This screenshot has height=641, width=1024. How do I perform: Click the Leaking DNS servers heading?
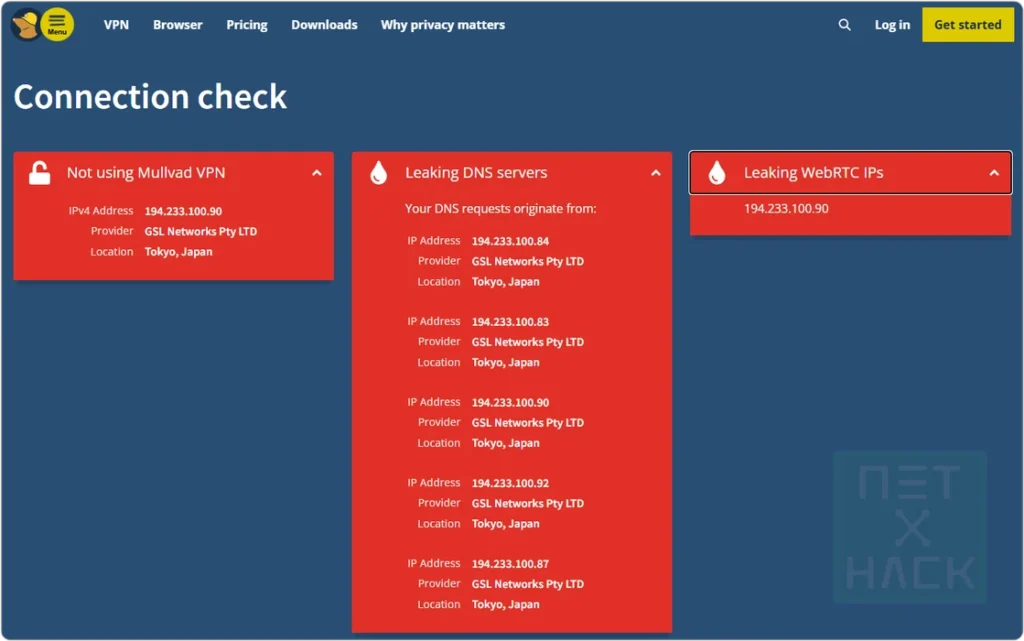pyautogui.click(x=476, y=172)
